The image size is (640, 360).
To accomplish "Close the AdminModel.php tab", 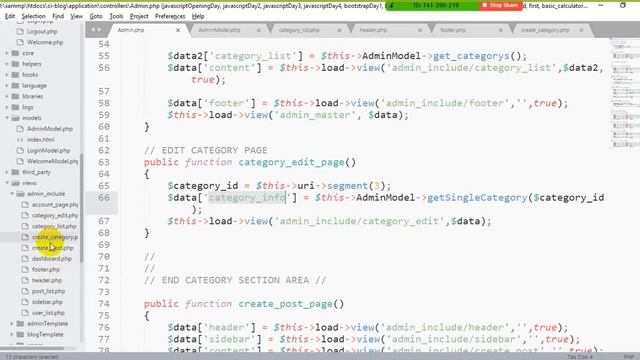I will point(258,30).
